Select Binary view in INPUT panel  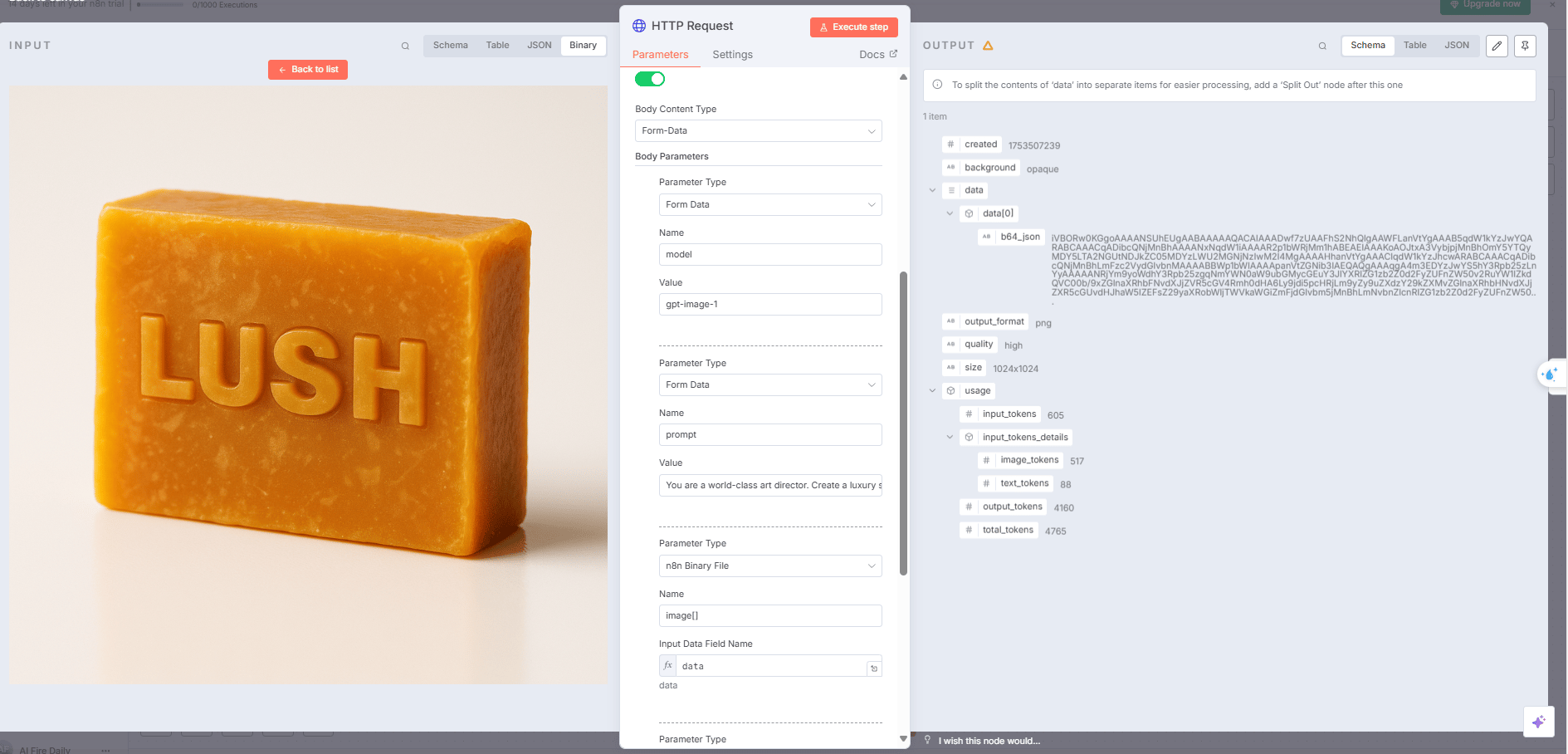tap(583, 46)
